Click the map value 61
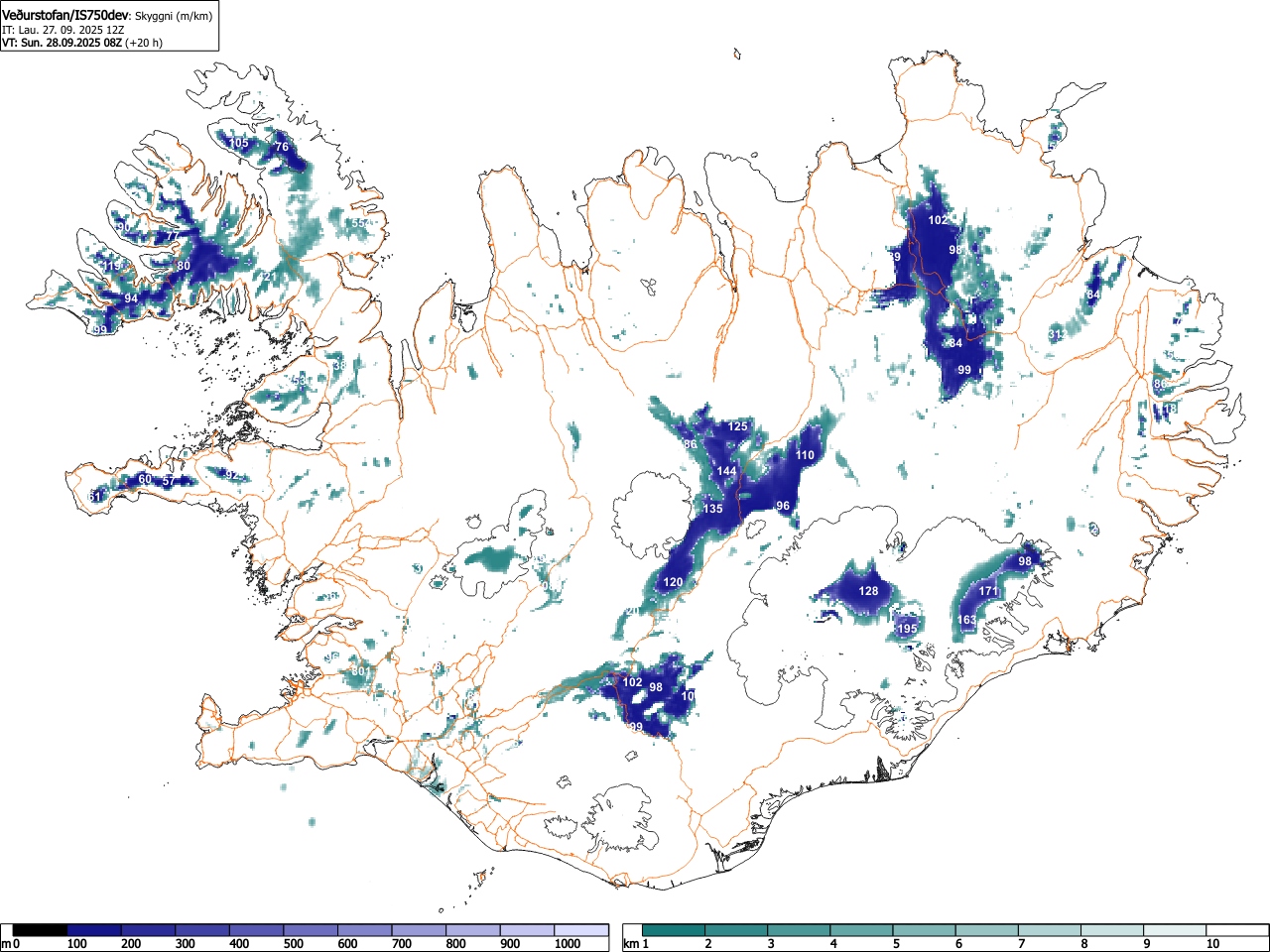Viewport: 1270px width, 952px height. (95, 496)
